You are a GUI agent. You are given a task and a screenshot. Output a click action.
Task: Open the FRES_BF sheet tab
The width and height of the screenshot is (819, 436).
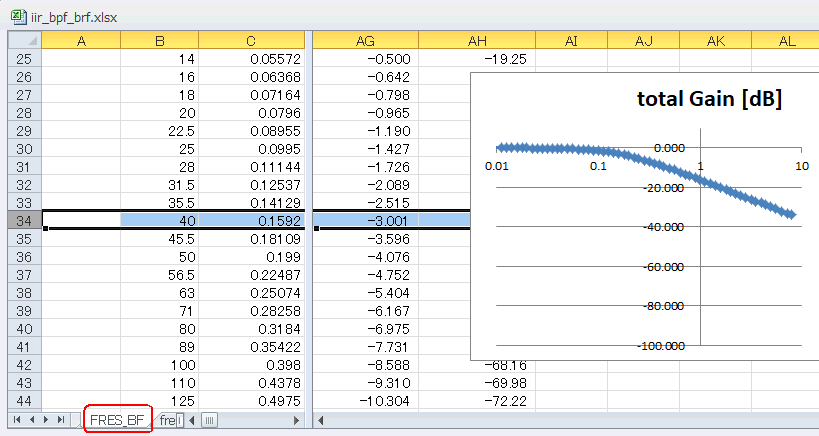tap(117, 420)
